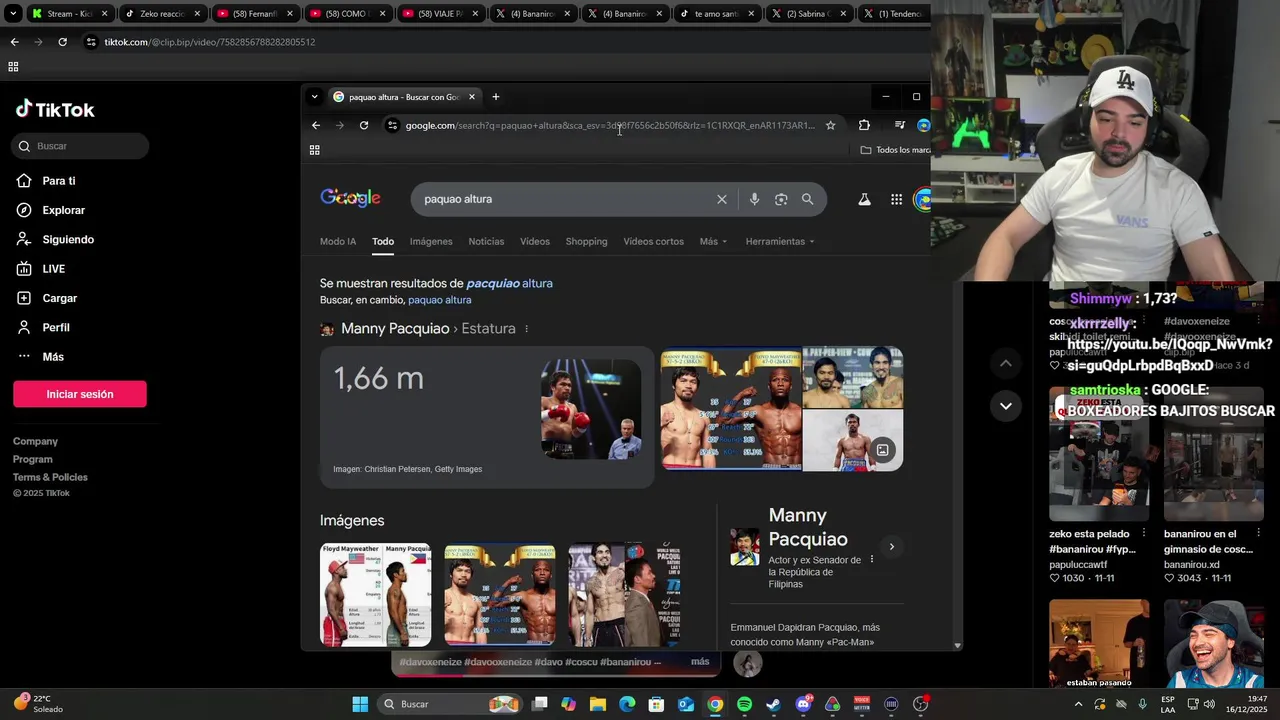Open Chrome extensions puzzle icon
This screenshot has height=720, width=1280.
[x=864, y=125]
